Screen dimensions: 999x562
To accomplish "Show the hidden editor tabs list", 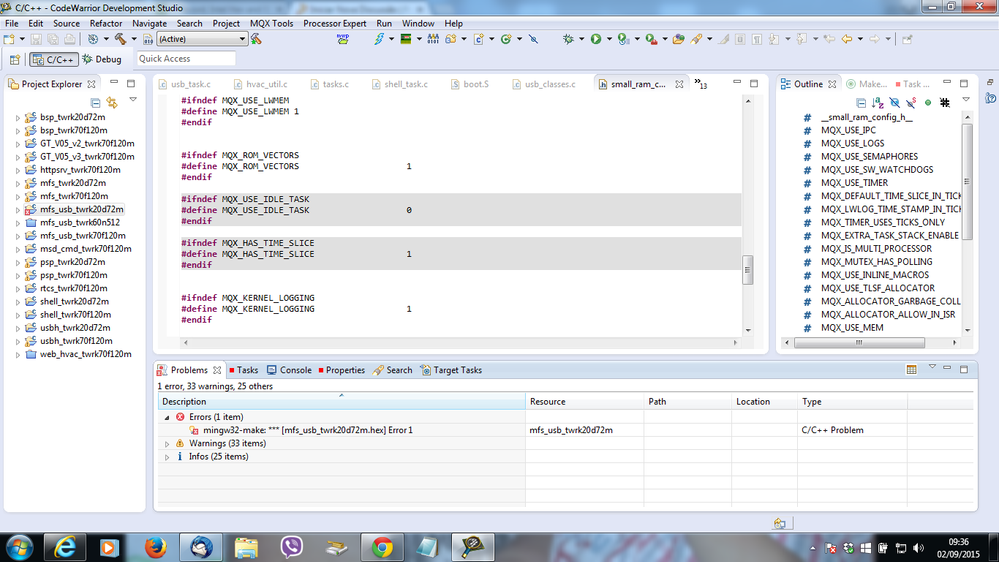I will coord(701,83).
